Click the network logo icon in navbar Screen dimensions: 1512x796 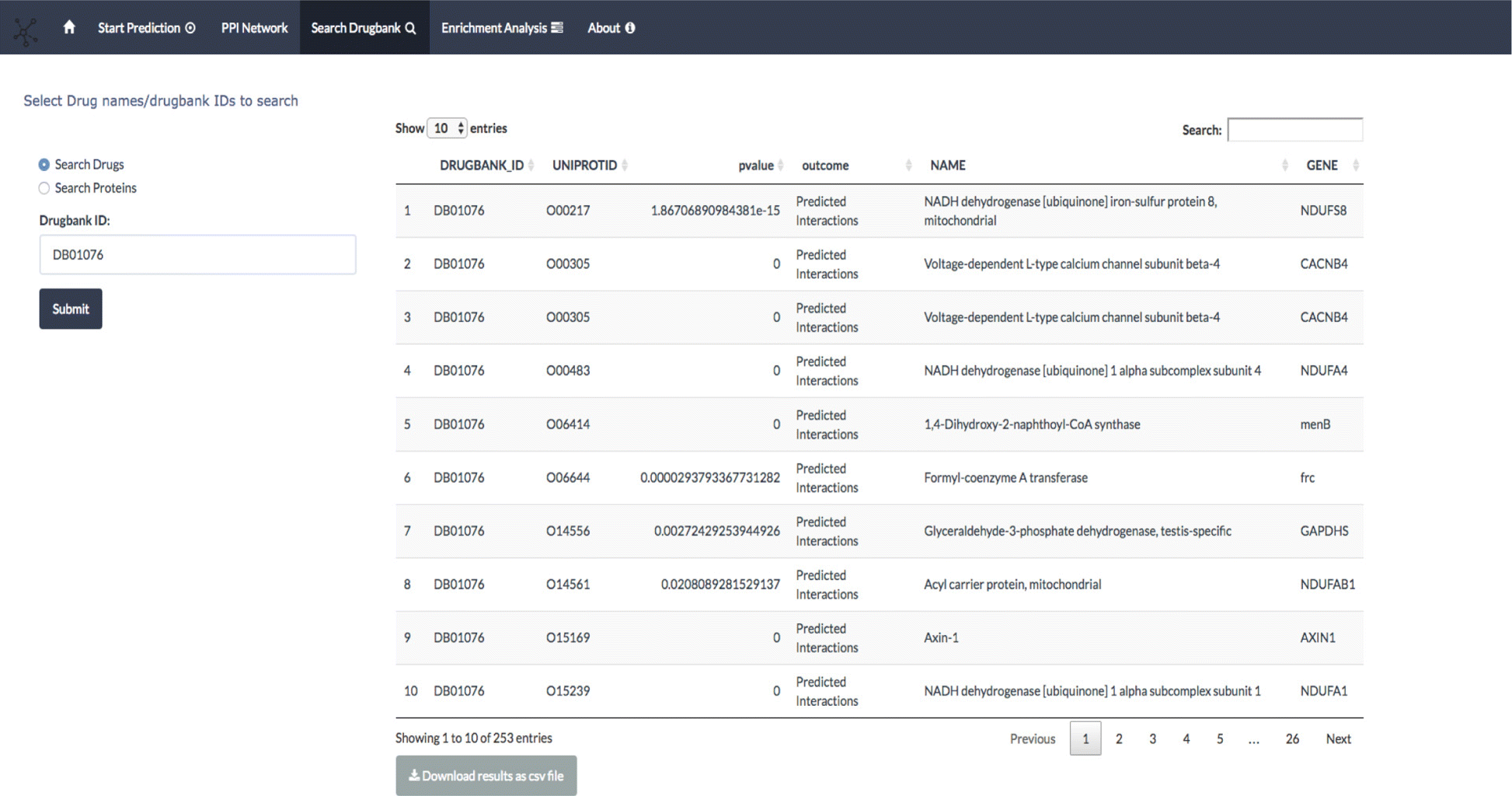pyautogui.click(x=25, y=31)
